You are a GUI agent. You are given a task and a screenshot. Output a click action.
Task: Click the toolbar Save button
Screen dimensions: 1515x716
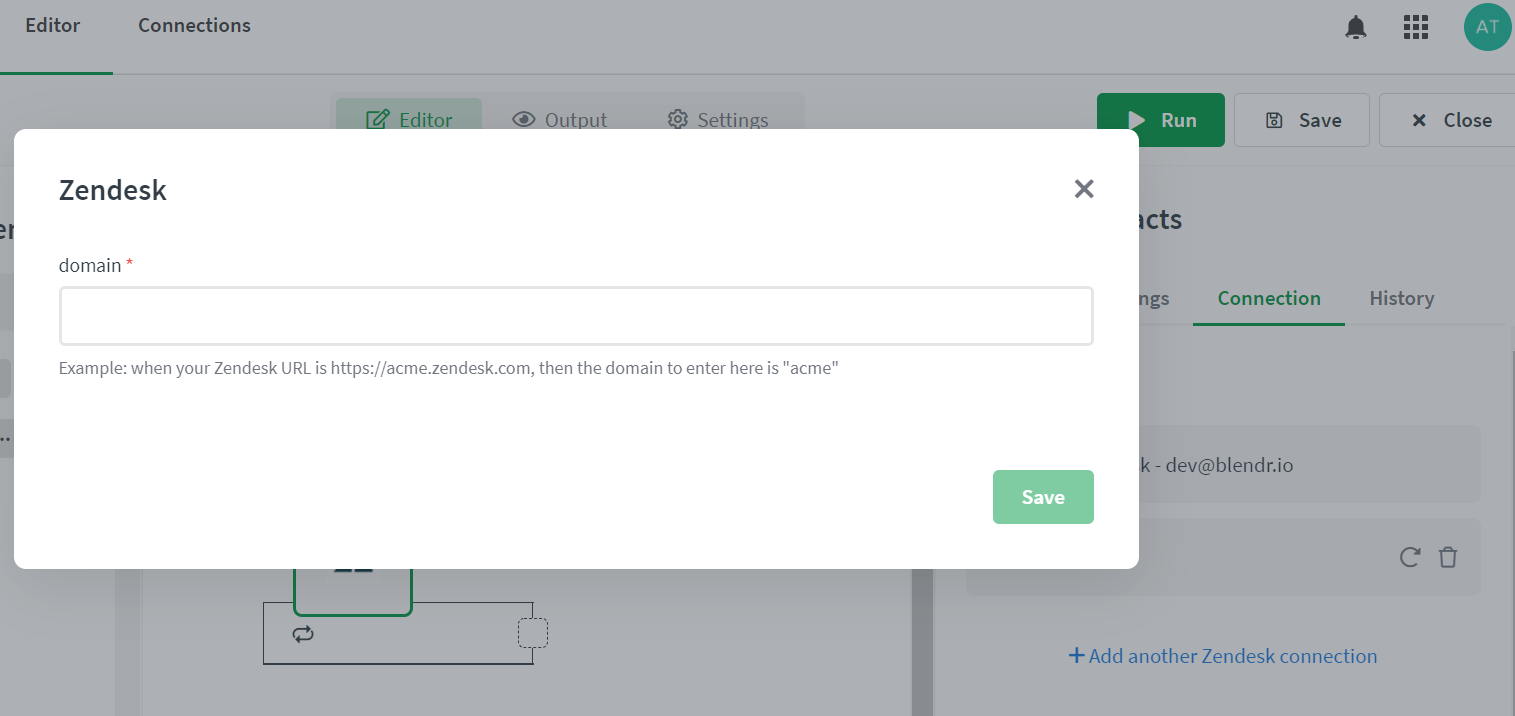pos(1303,120)
